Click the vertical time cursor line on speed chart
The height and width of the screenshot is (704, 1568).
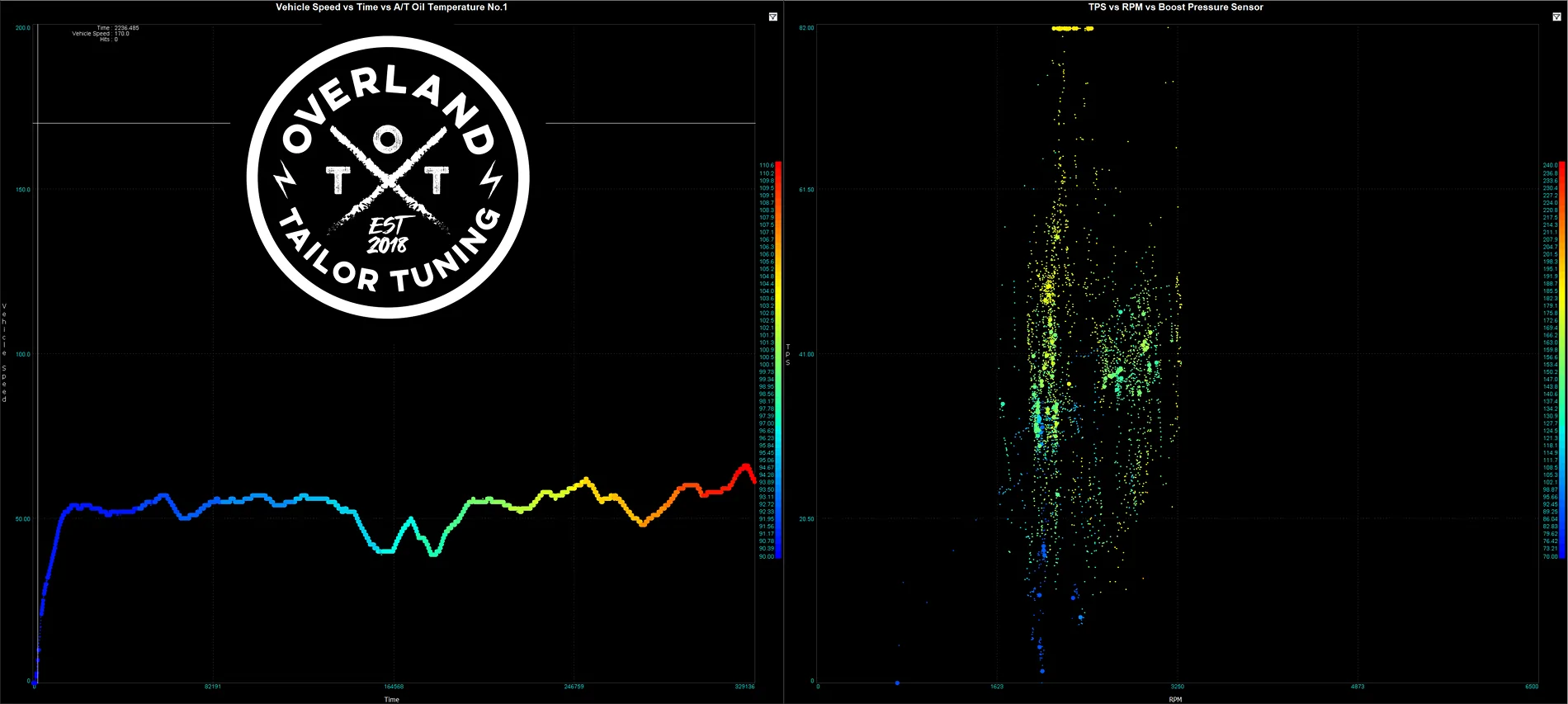pos(37,355)
